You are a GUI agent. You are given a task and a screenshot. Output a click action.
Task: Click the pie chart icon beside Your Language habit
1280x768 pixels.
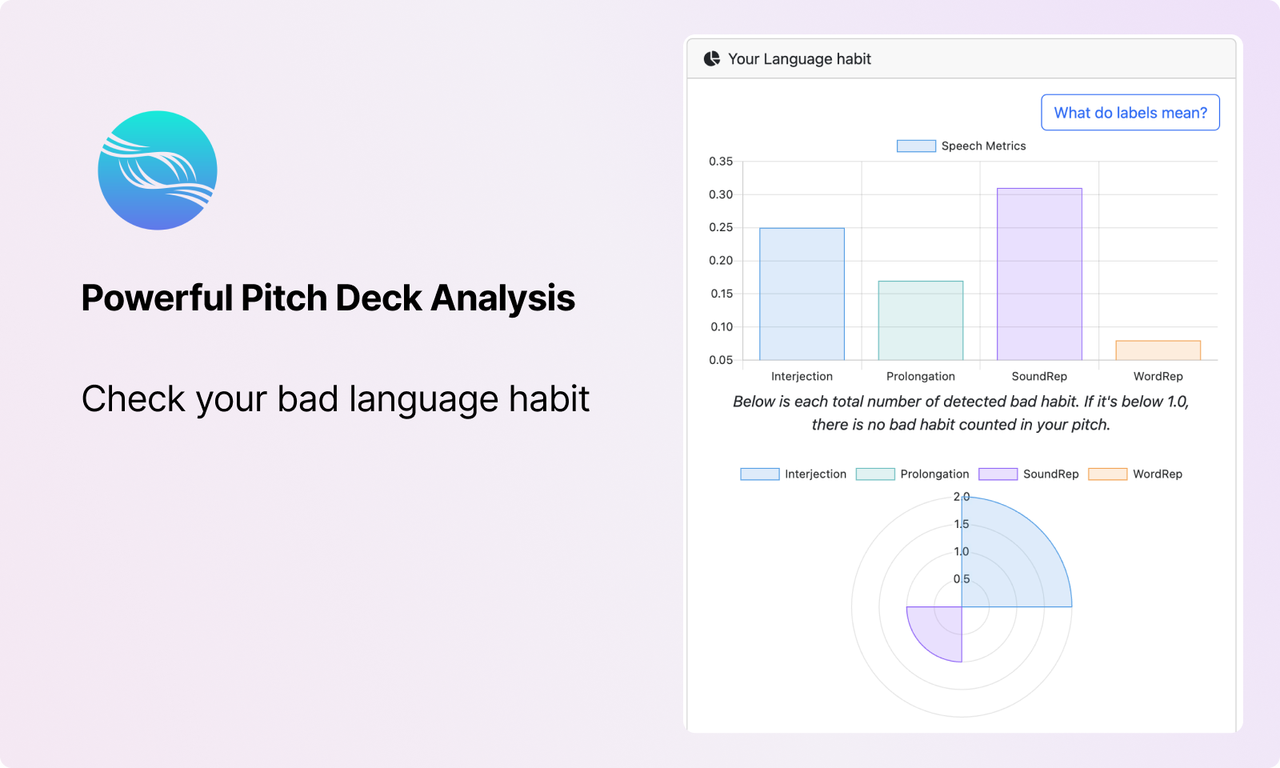[712, 59]
